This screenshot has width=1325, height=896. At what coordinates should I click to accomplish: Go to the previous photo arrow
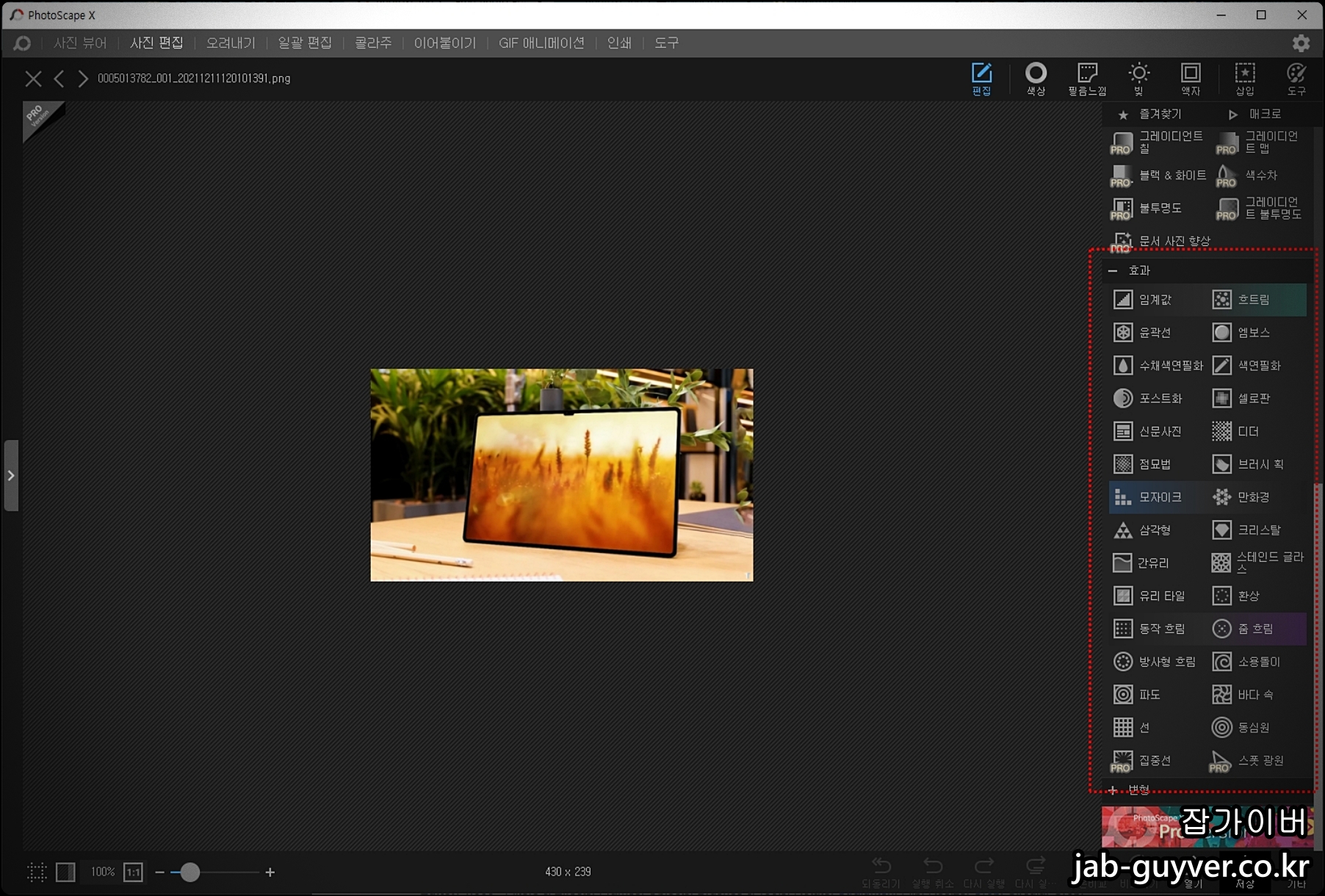point(59,79)
